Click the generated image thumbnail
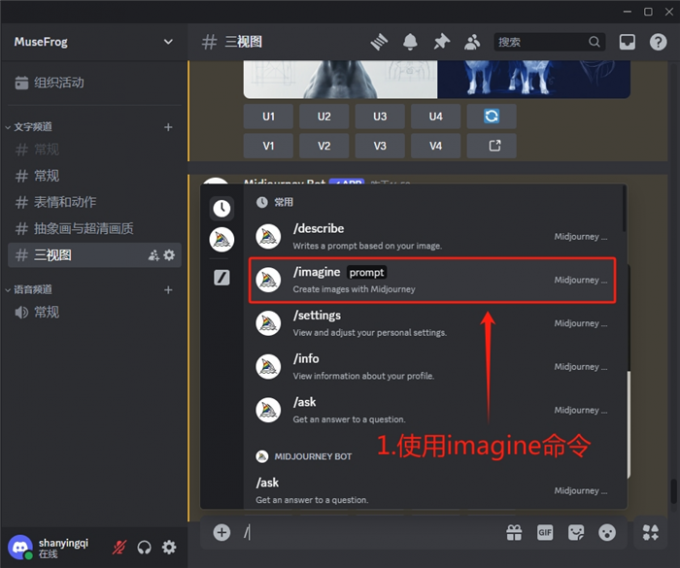Image resolution: width=680 pixels, height=568 pixels. click(x=437, y=79)
